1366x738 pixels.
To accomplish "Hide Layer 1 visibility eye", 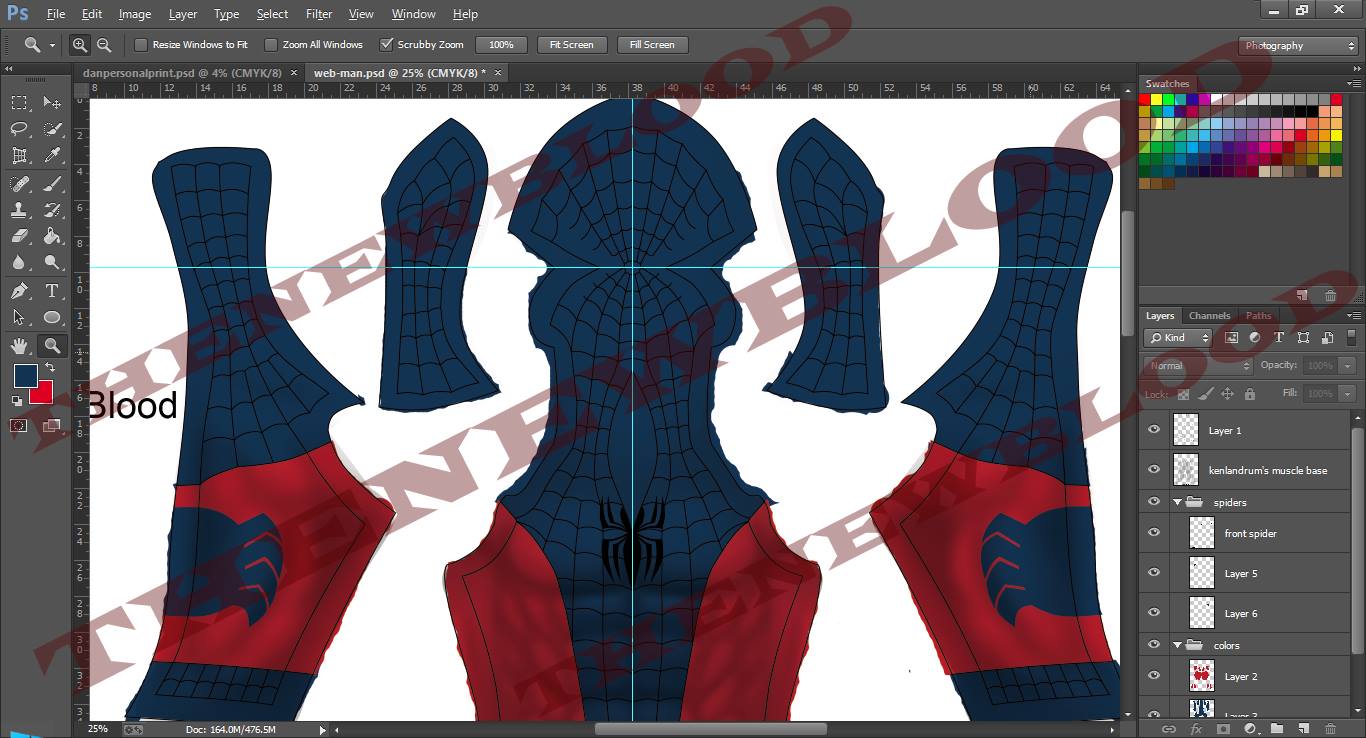I will pyautogui.click(x=1154, y=430).
